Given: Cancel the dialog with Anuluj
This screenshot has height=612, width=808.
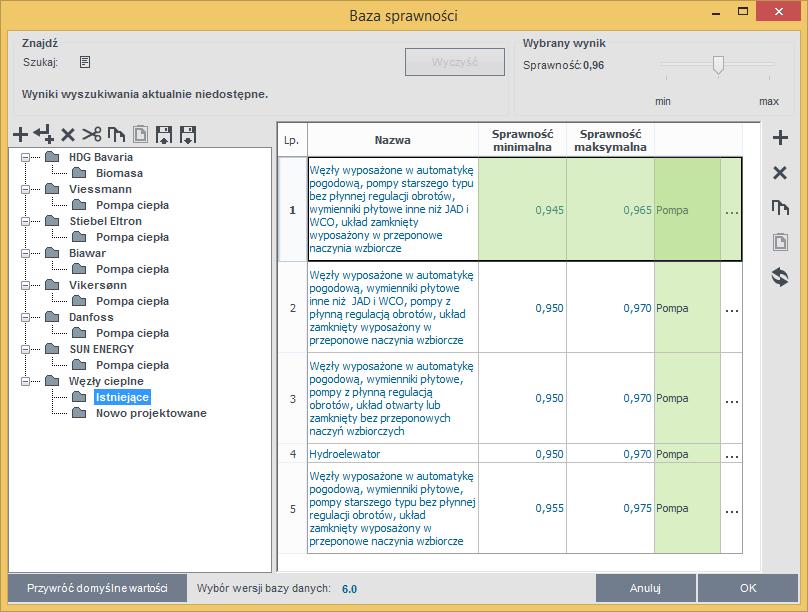Looking at the screenshot, I should click(x=645, y=588).
